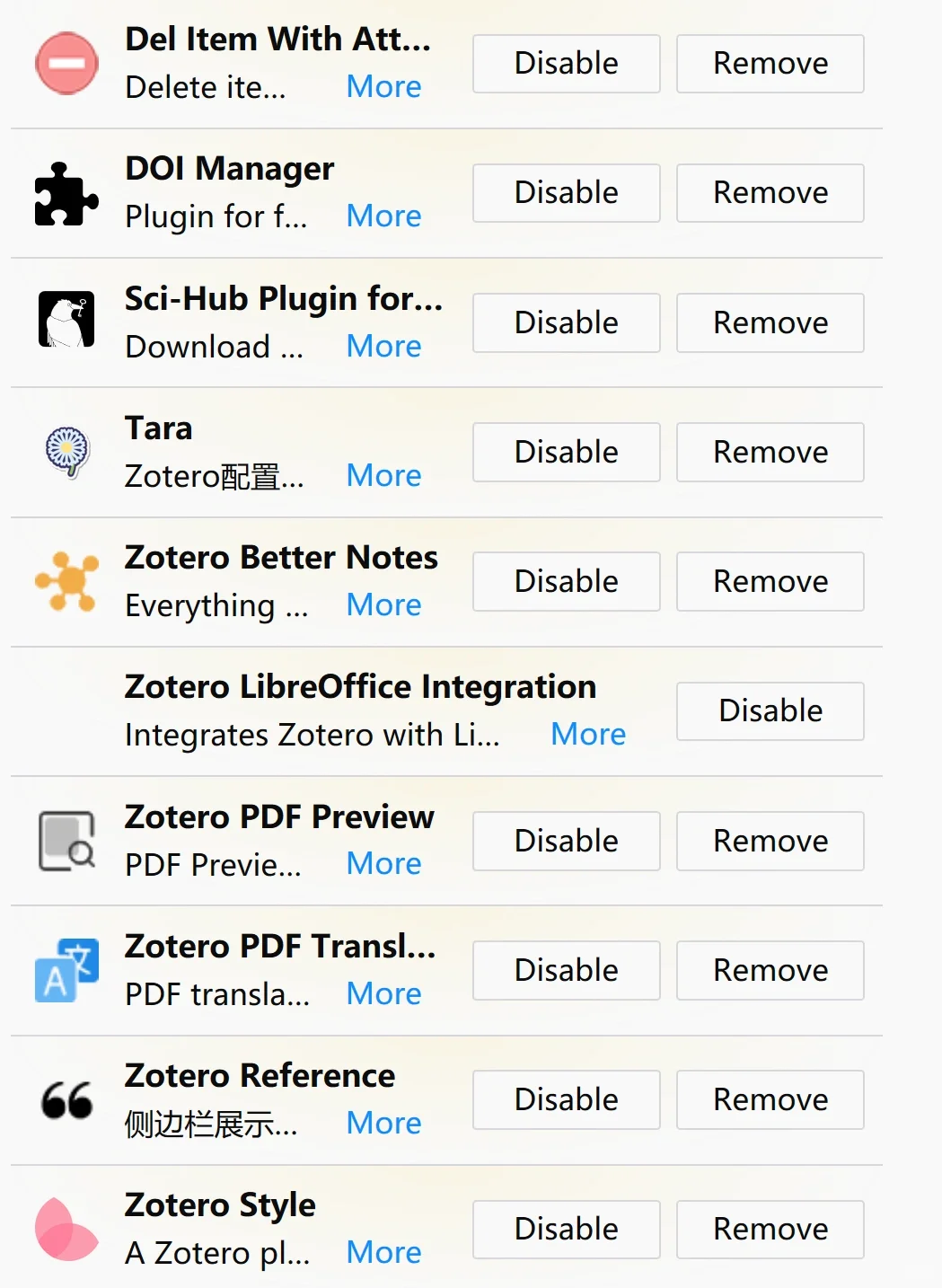Remove the Zotero Style plugin
This screenshot has height=1288, width=942.
pos(770,1229)
